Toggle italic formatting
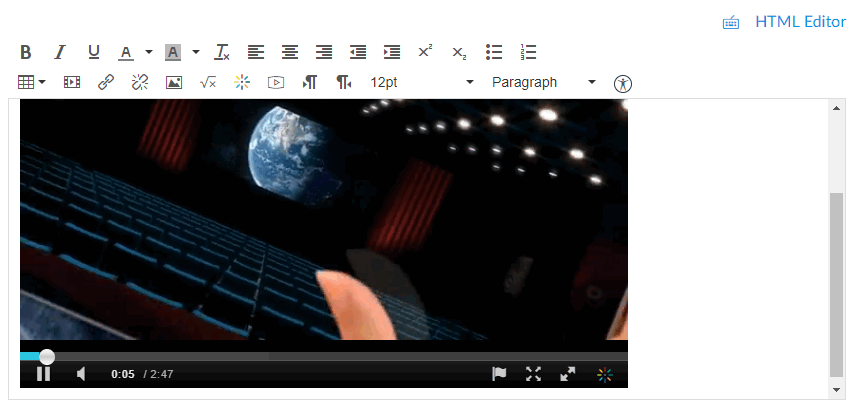Viewport: 861px width, 403px height. tap(59, 53)
